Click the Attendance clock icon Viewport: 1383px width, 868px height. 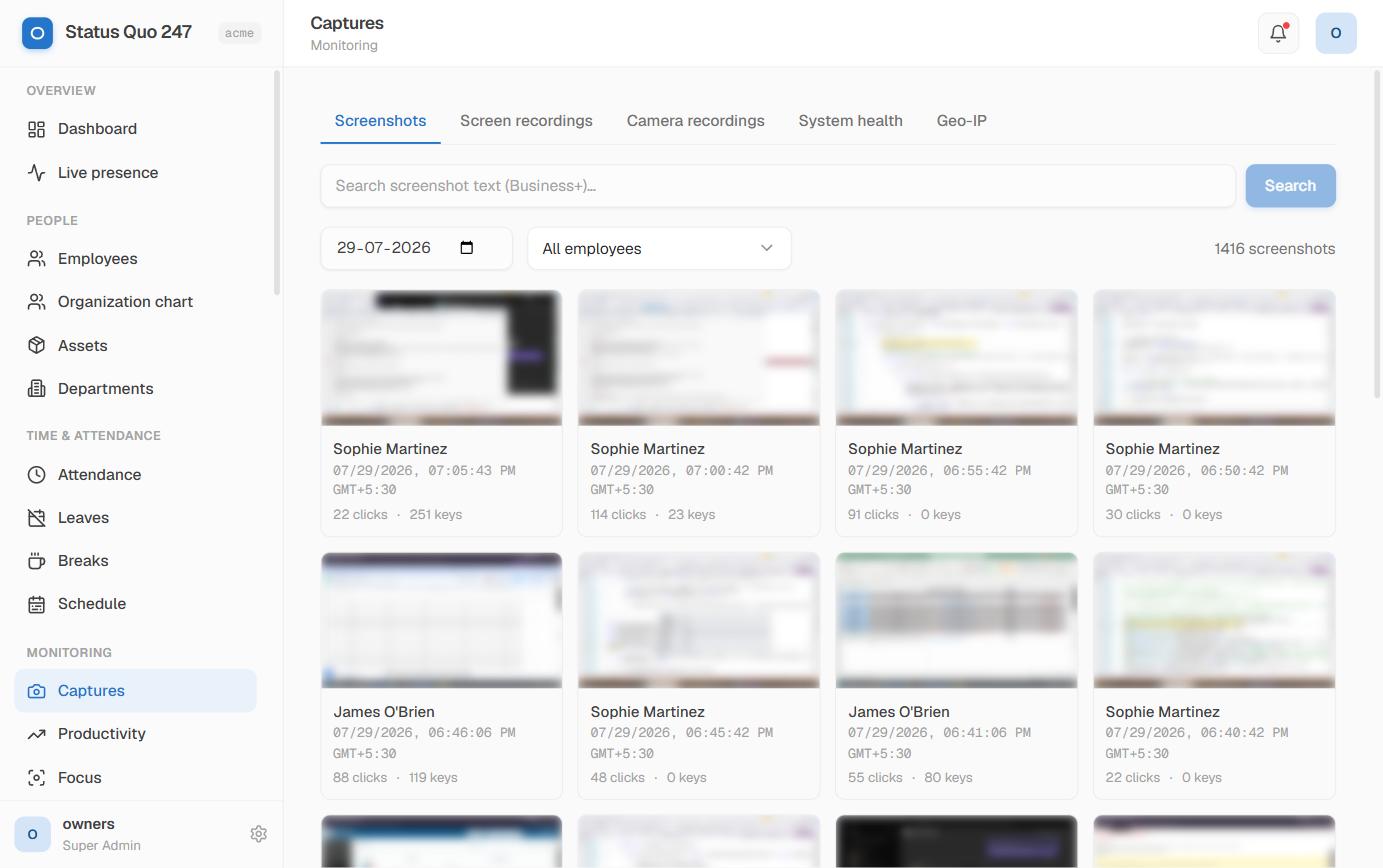point(37,475)
